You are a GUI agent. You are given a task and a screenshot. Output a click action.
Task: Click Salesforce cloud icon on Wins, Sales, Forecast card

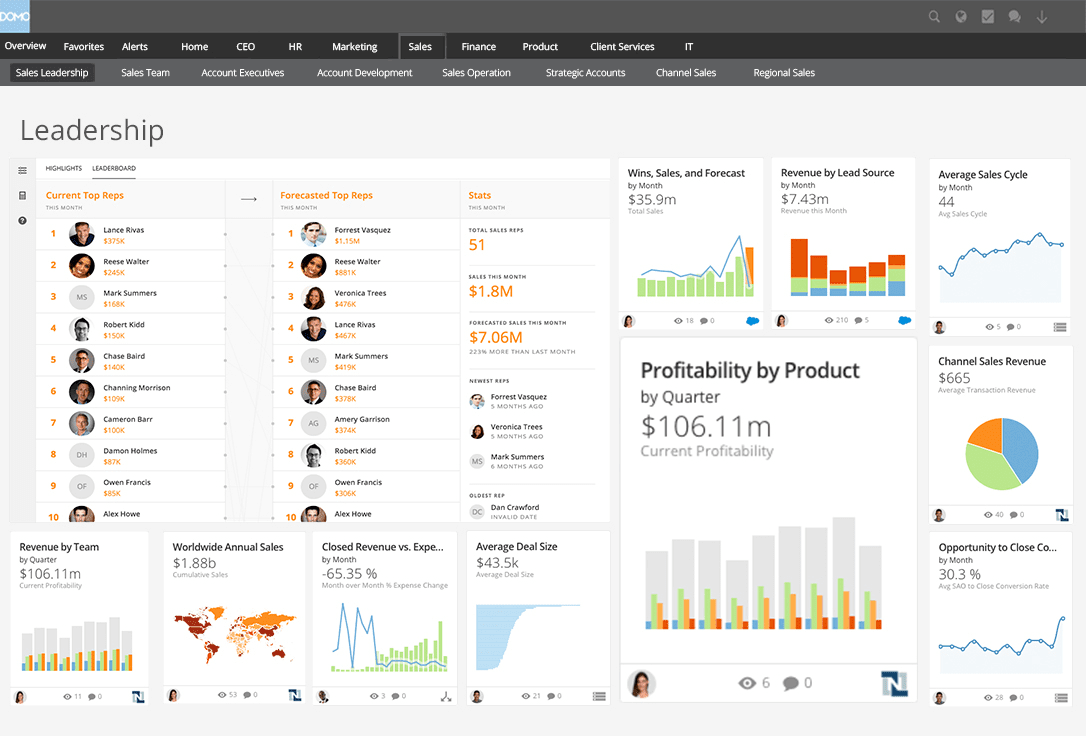752,321
